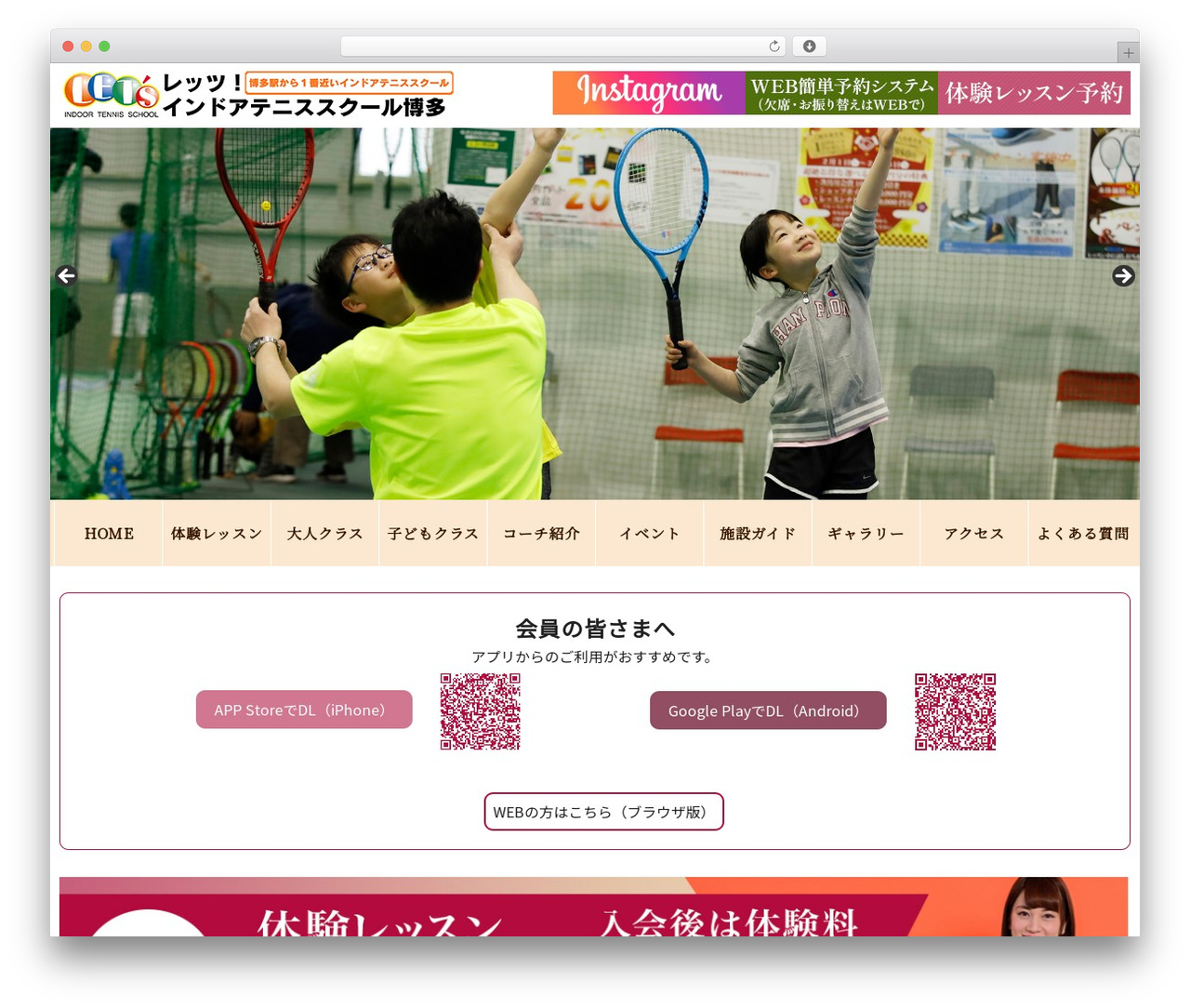Screen dimensions: 1190x1008
Task: Click Google PlayでDL (Android) button
Action: [768, 710]
